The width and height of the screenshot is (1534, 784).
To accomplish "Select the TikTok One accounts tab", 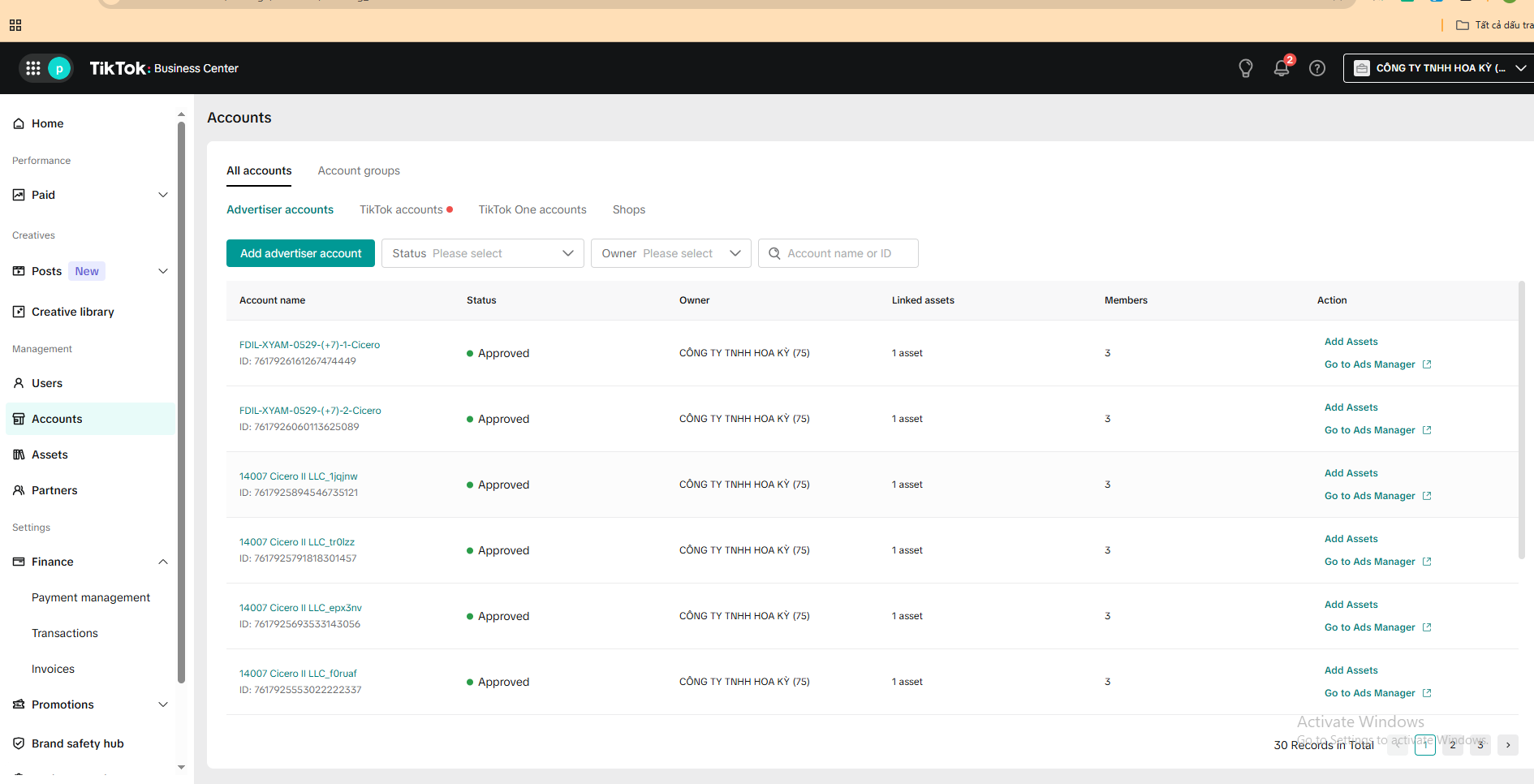I will (x=532, y=209).
